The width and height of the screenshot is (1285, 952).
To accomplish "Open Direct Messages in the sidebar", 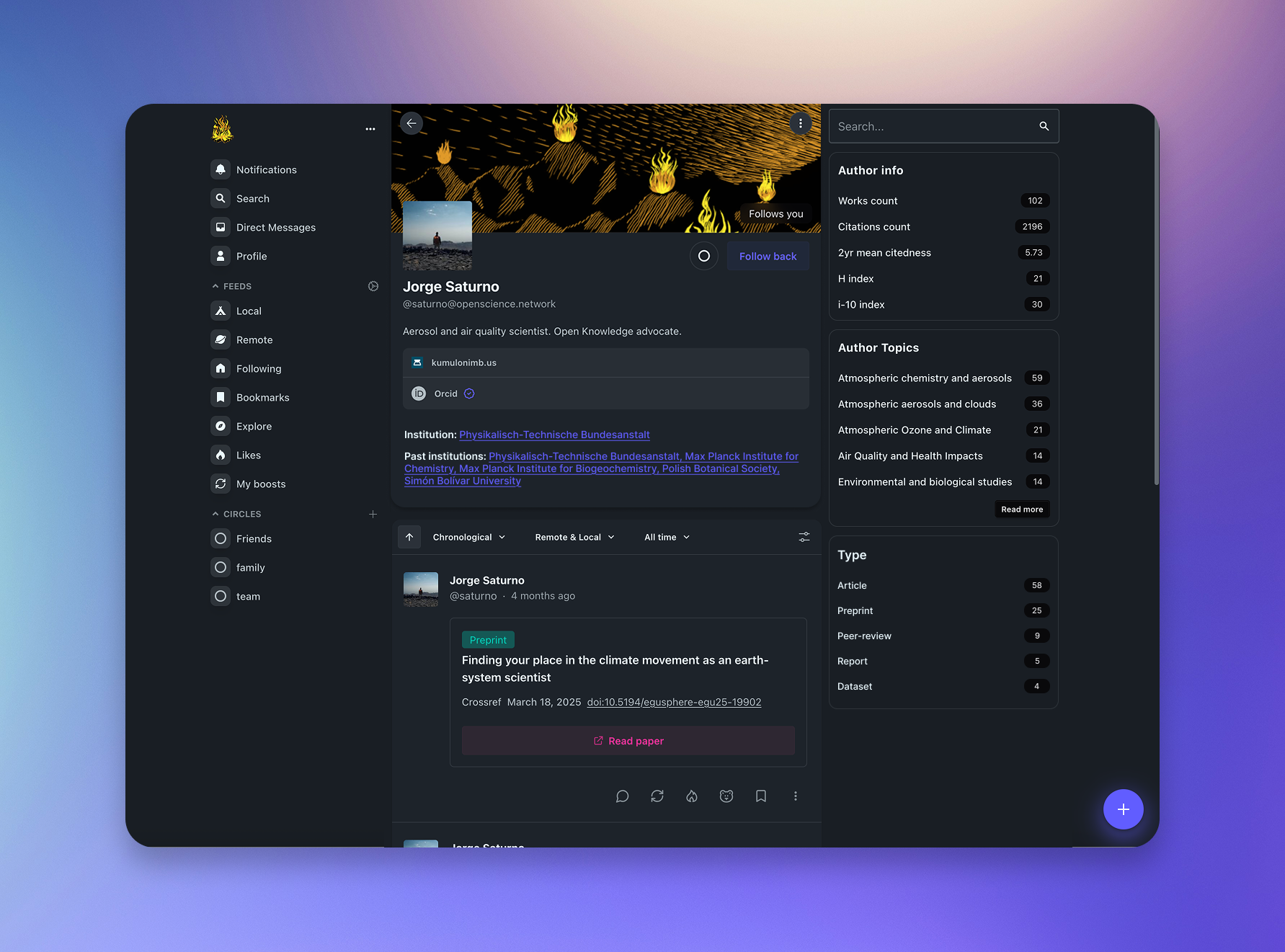I will 275,227.
